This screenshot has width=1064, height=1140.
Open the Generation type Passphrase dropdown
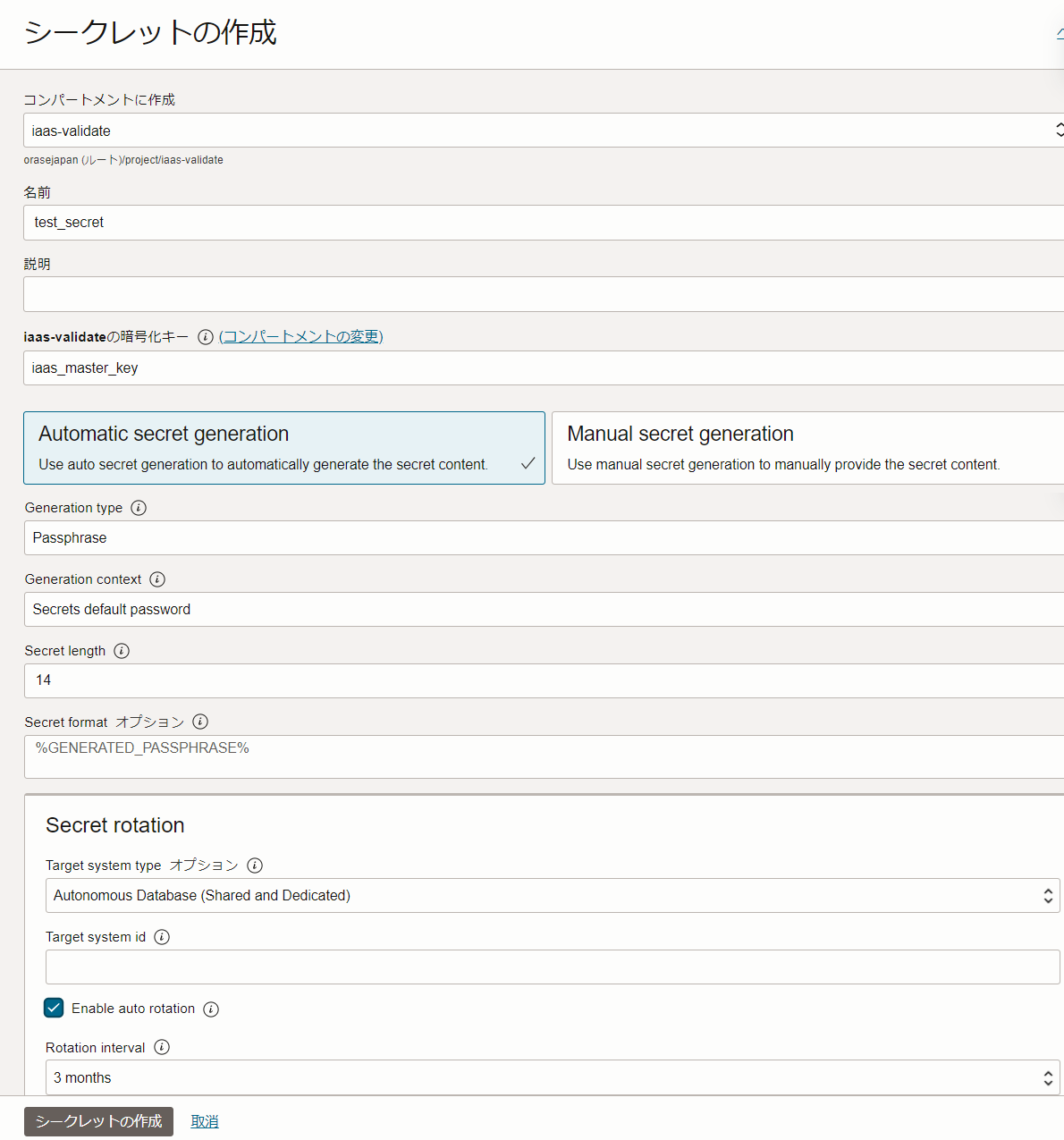[543, 538]
